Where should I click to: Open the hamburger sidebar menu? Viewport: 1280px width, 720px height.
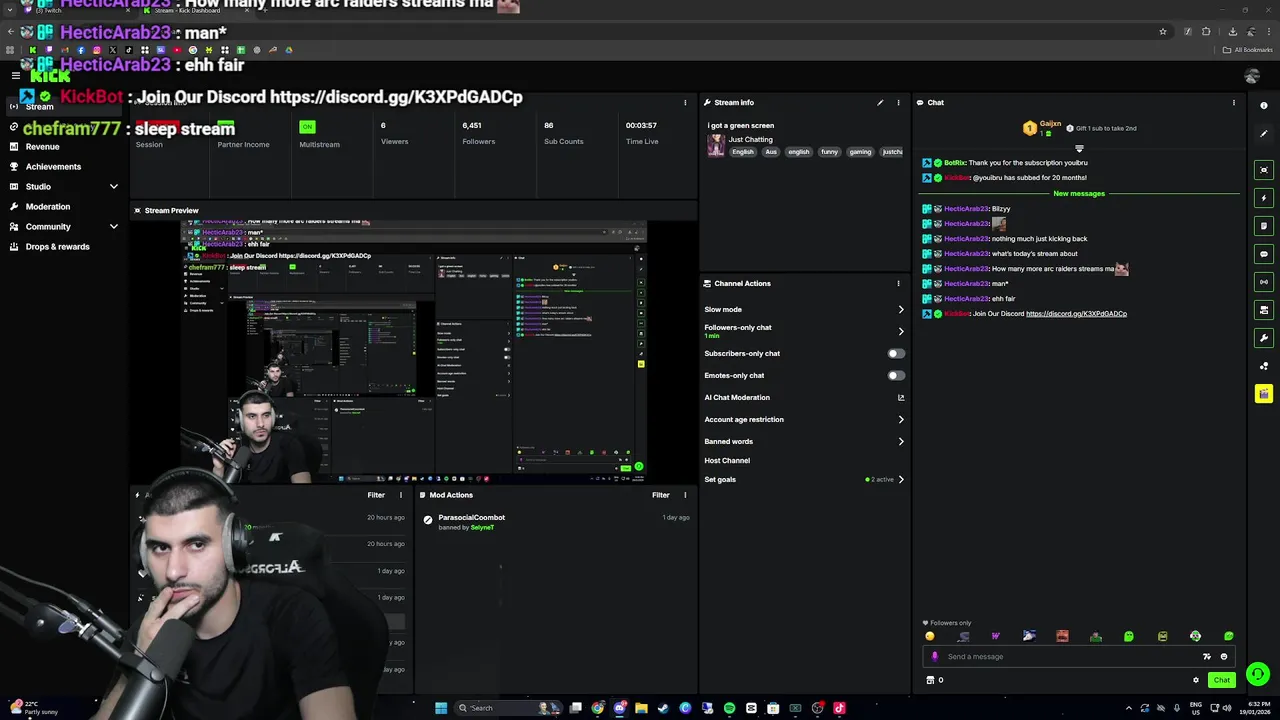click(16, 76)
